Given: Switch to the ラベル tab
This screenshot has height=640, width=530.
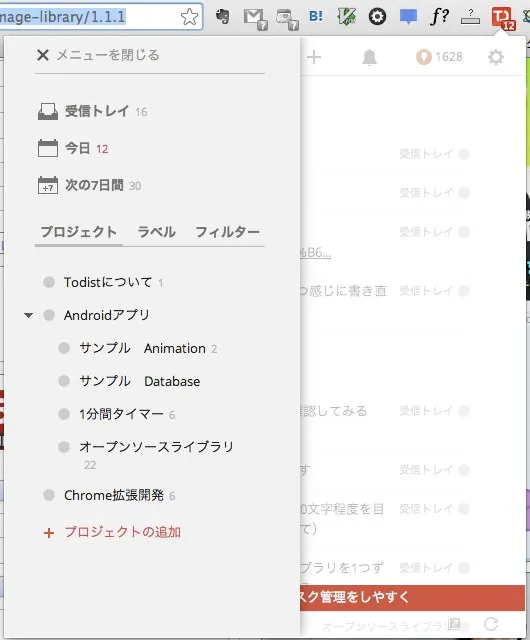Looking at the screenshot, I should (x=157, y=232).
